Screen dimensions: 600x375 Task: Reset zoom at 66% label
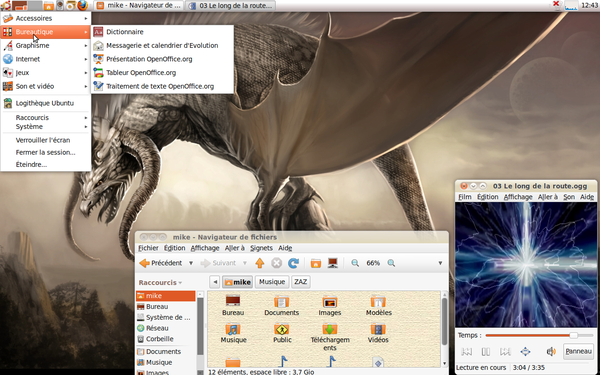pyautogui.click(x=373, y=263)
